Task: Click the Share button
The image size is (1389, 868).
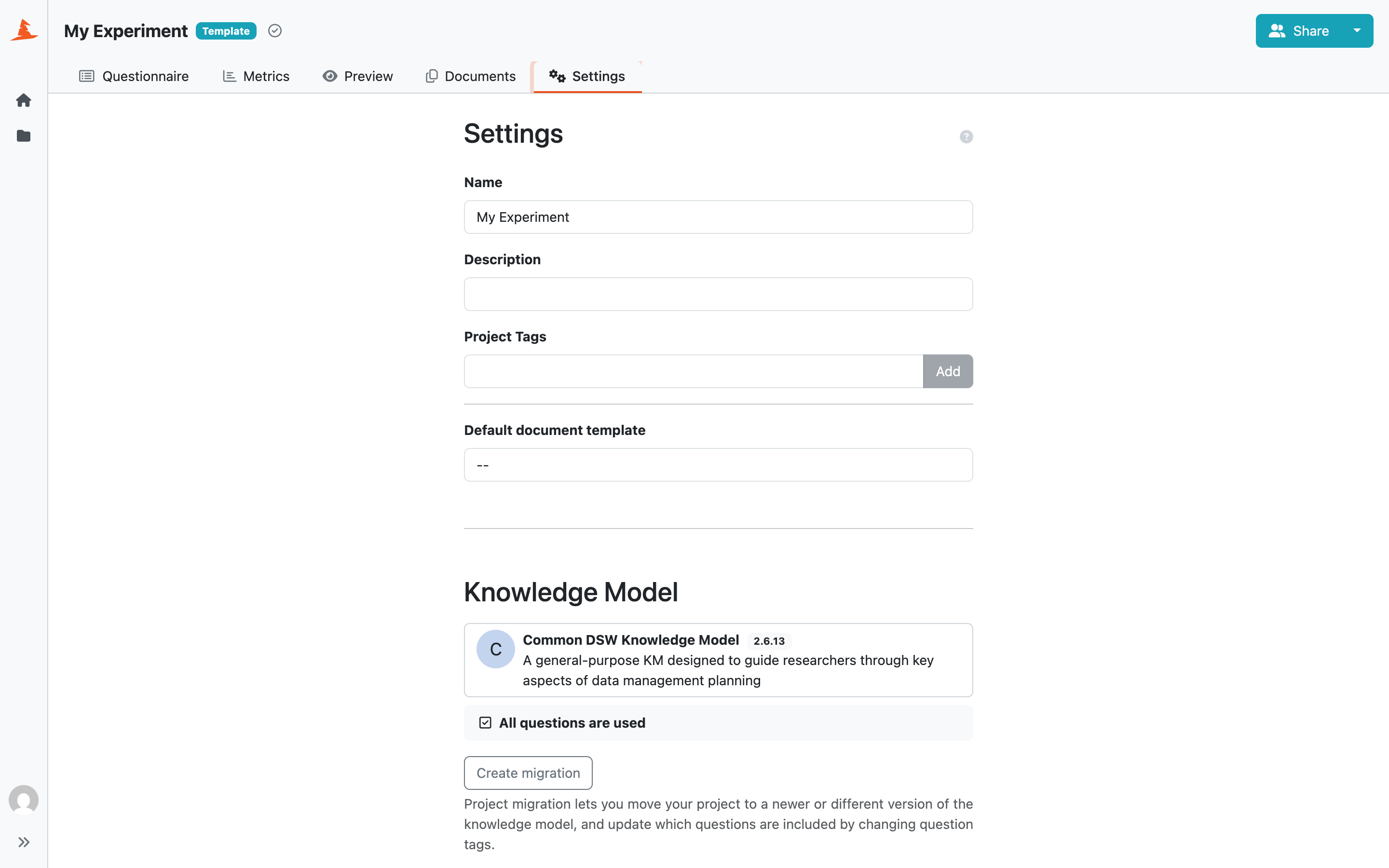Action: pyautogui.click(x=1298, y=31)
